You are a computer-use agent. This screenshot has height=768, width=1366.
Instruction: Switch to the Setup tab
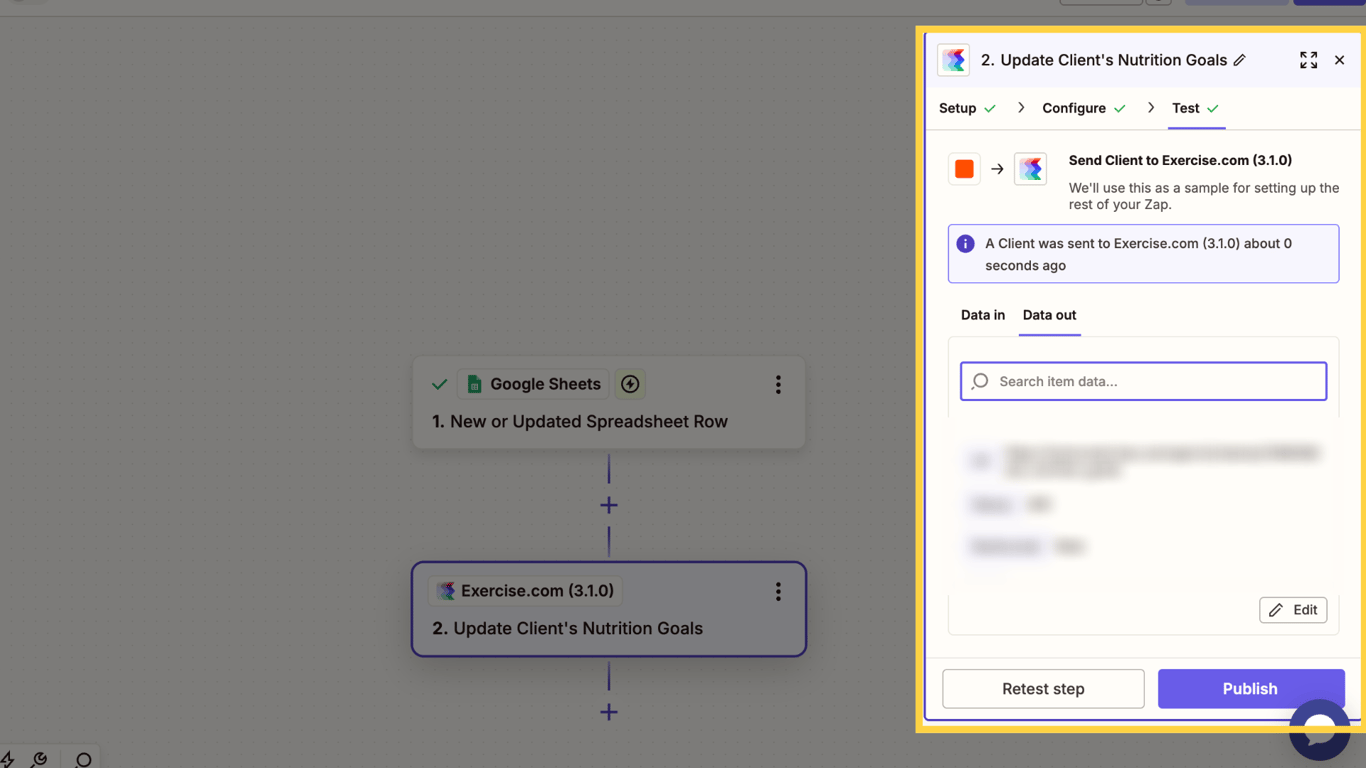(958, 108)
